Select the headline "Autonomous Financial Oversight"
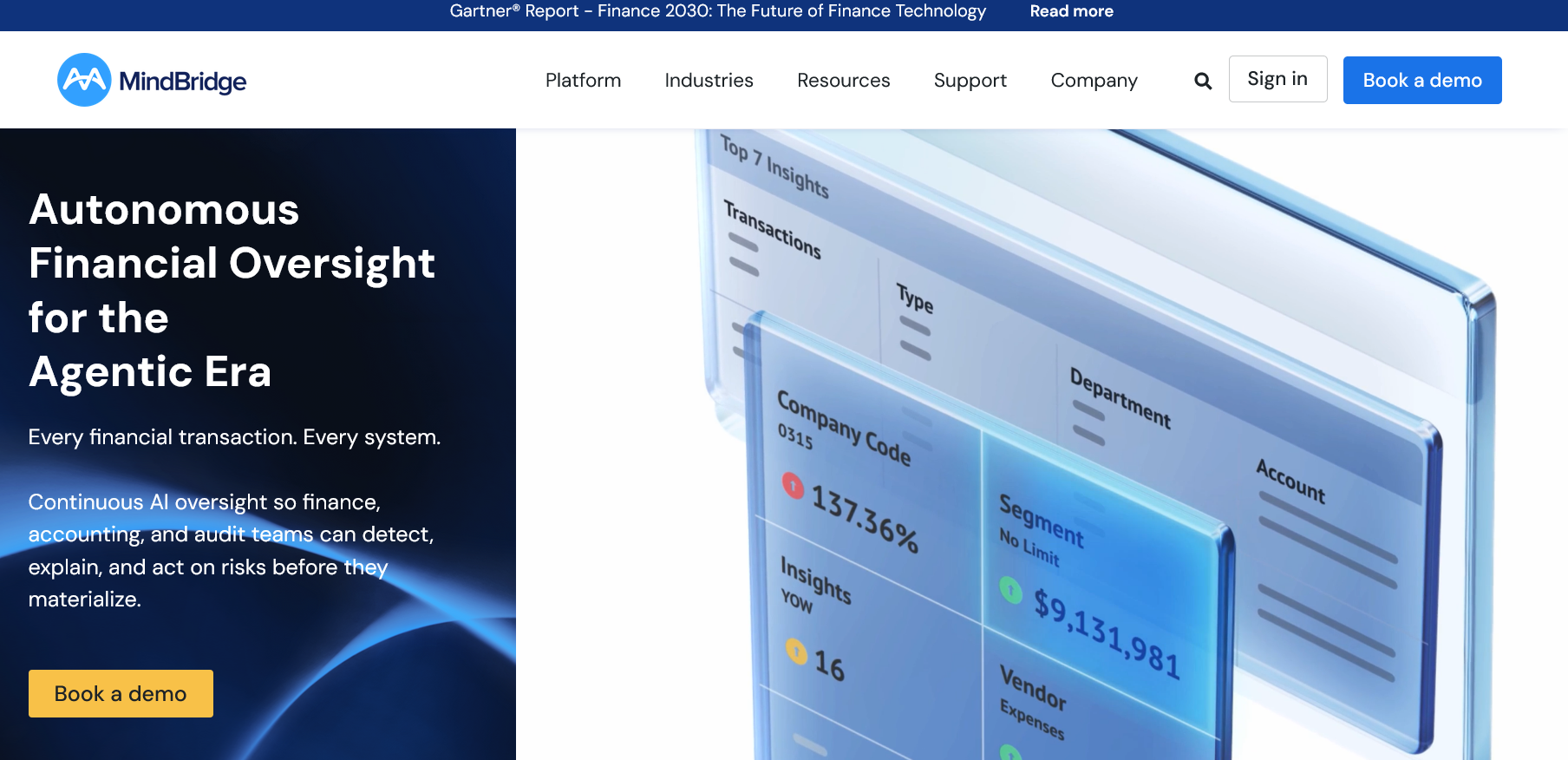1568x760 pixels. coord(232,236)
